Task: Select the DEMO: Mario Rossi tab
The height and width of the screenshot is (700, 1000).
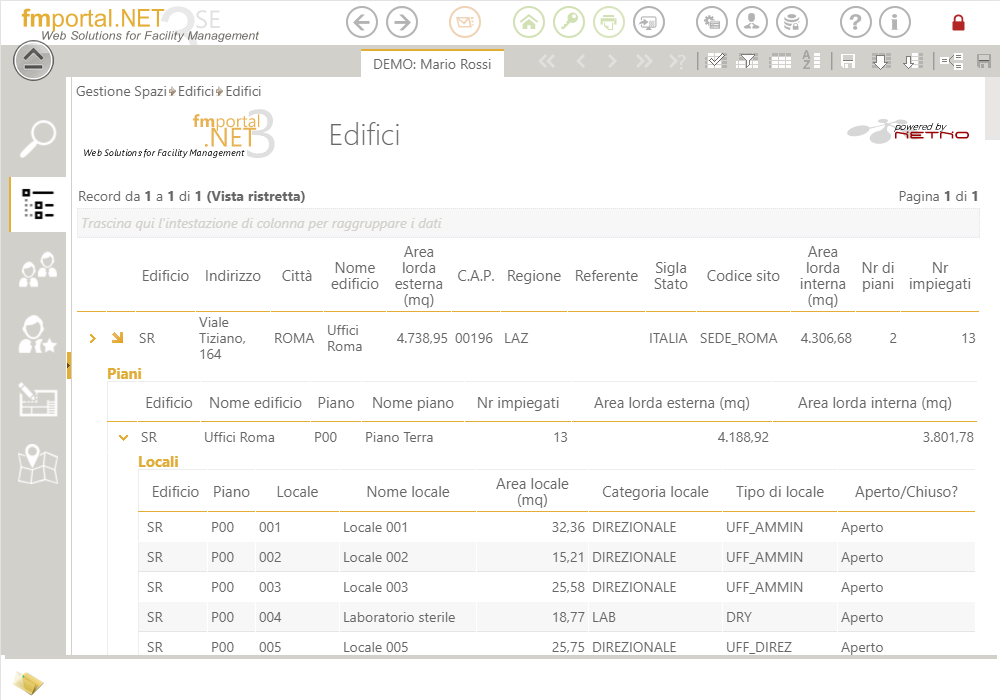Action: 432,64
